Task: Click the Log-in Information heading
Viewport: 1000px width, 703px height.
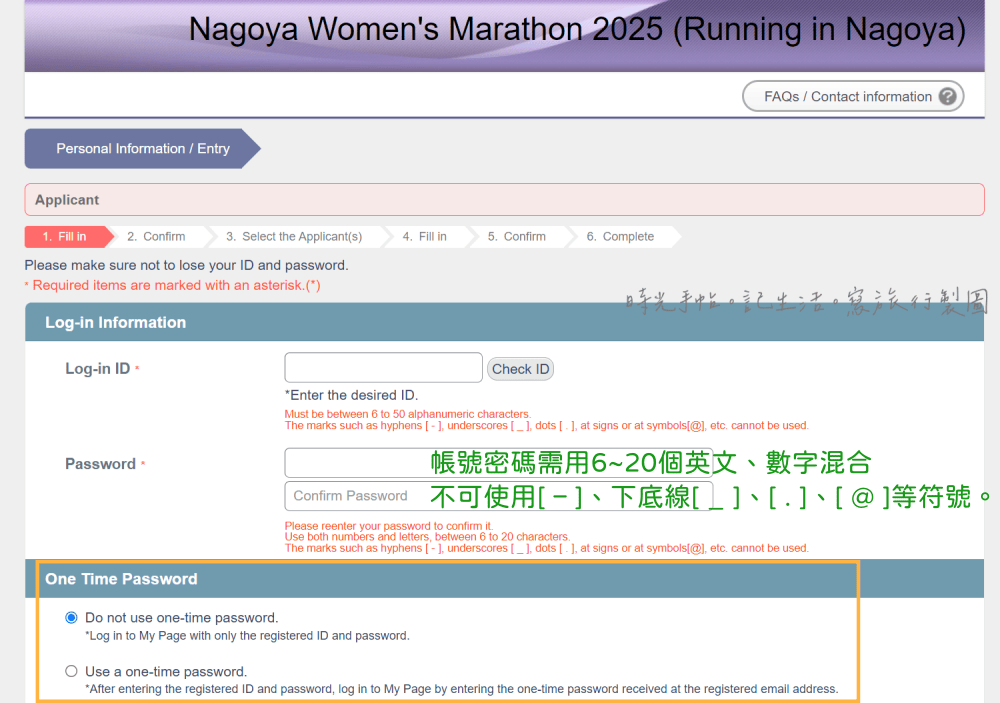Action: [x=115, y=323]
